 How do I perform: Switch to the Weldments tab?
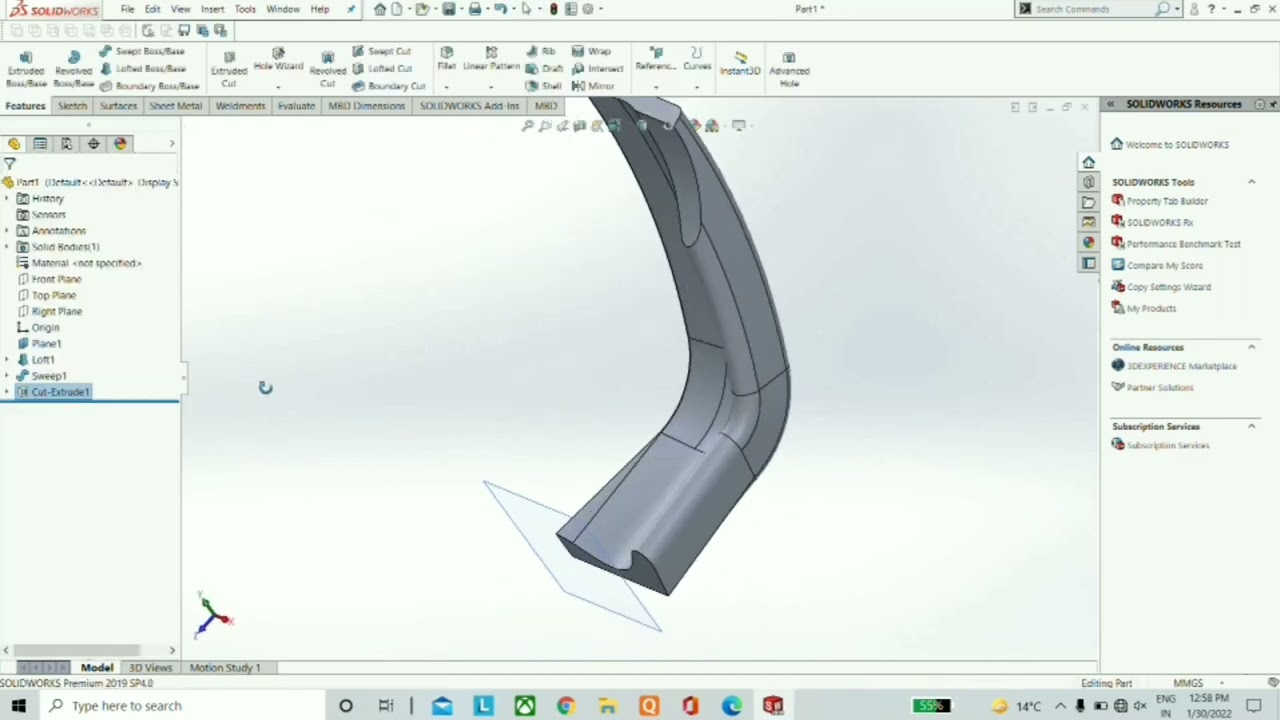pos(240,106)
